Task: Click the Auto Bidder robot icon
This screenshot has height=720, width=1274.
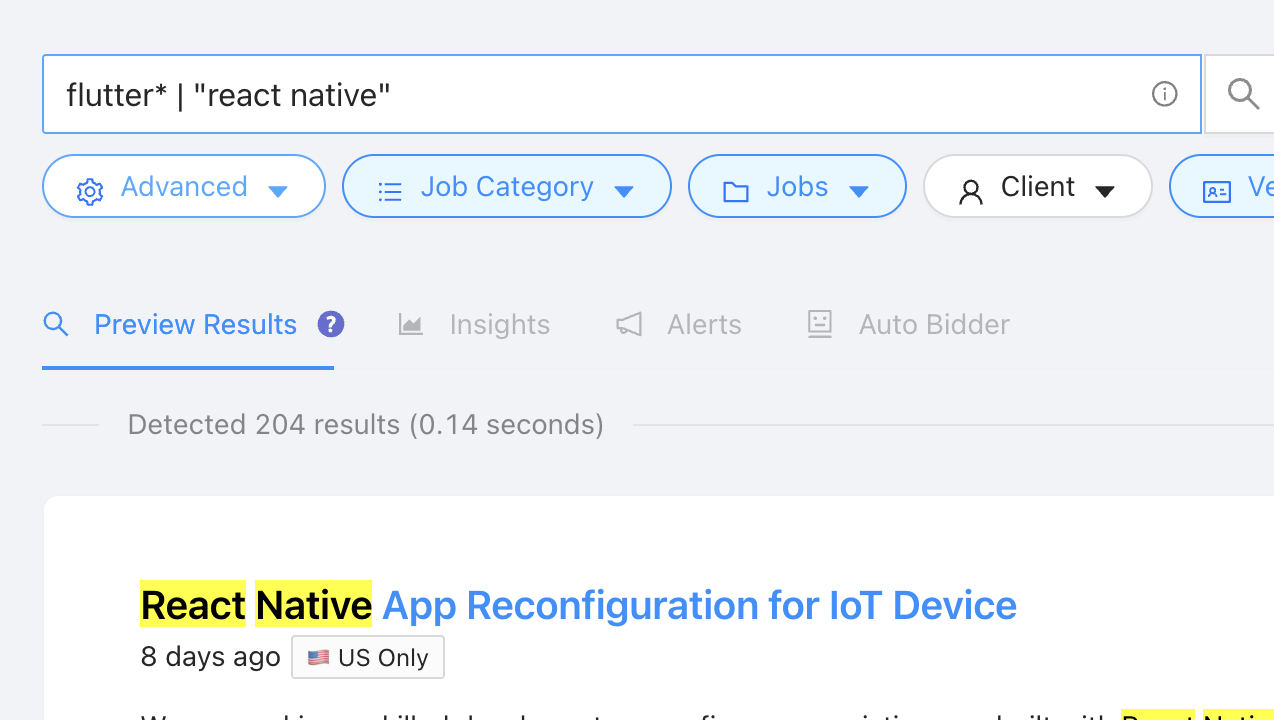Action: click(x=820, y=324)
